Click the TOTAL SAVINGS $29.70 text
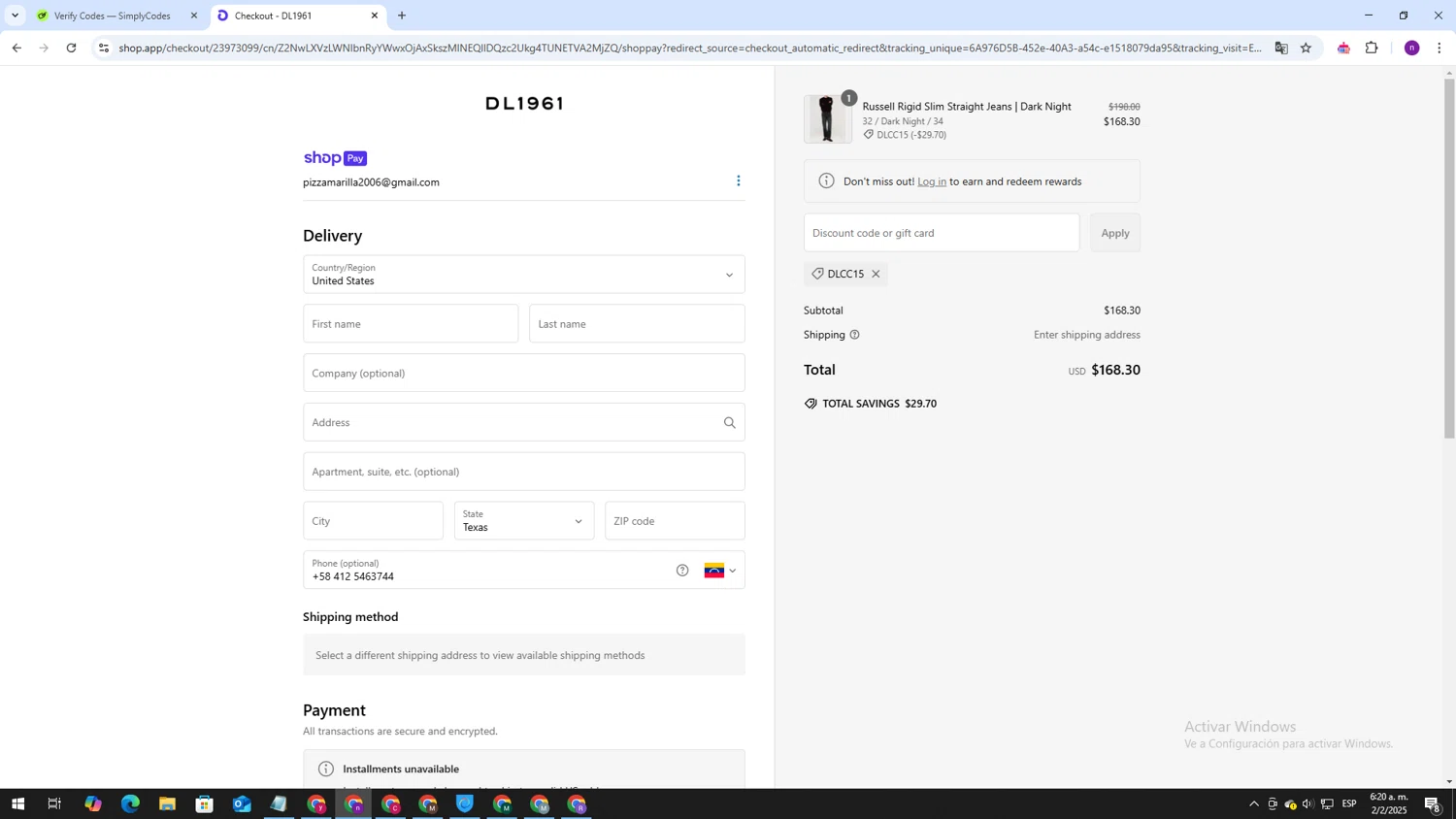 [879, 404]
